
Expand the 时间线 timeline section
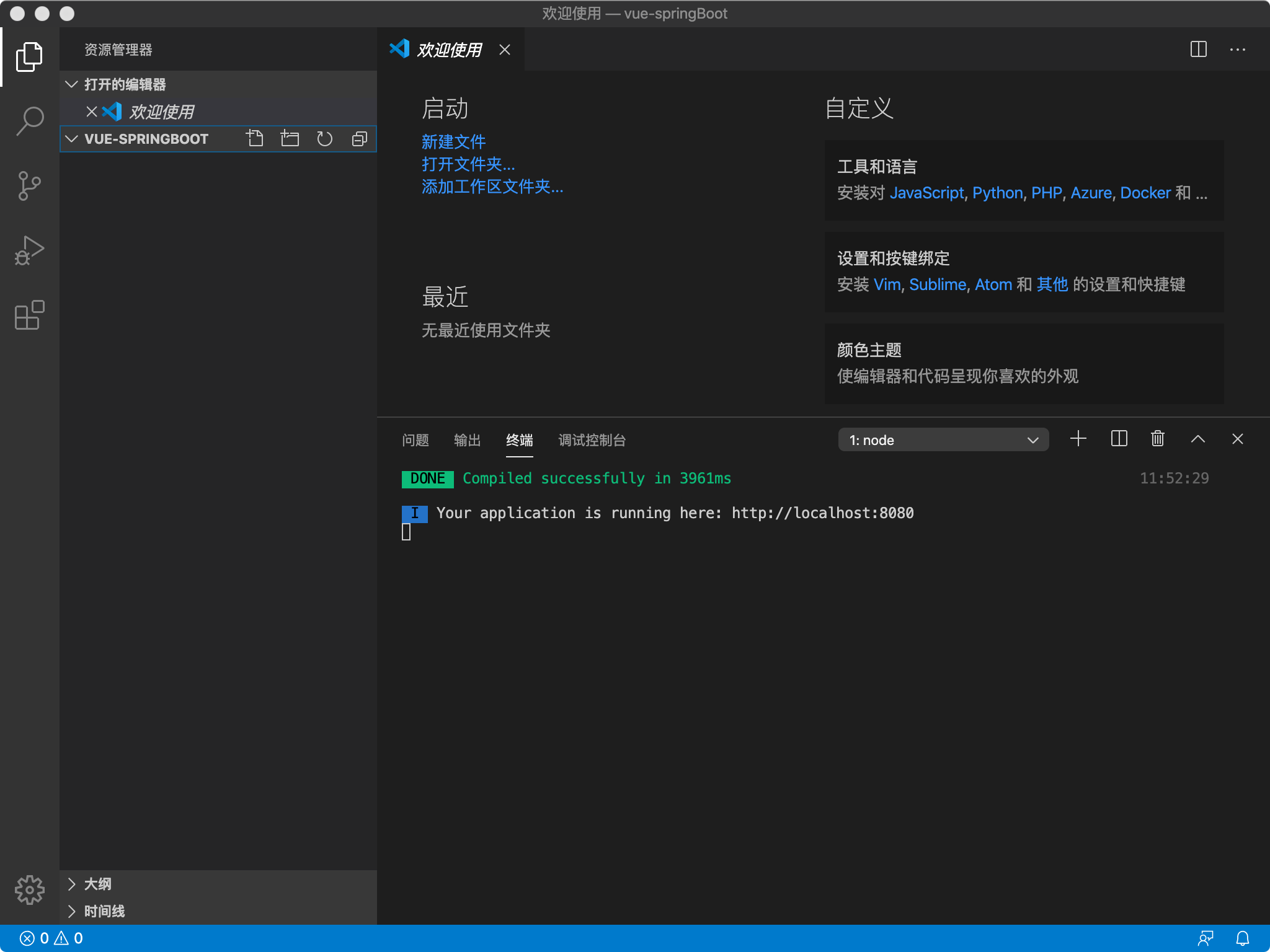click(104, 911)
